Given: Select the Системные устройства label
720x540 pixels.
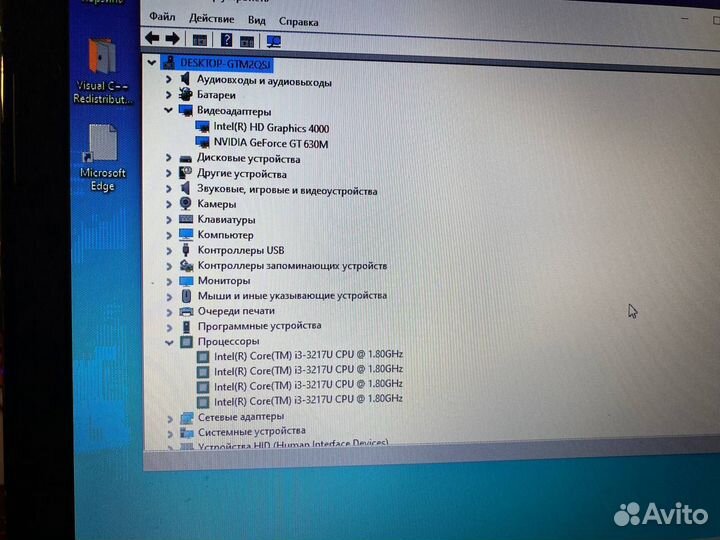Looking at the screenshot, I should 252,431.
